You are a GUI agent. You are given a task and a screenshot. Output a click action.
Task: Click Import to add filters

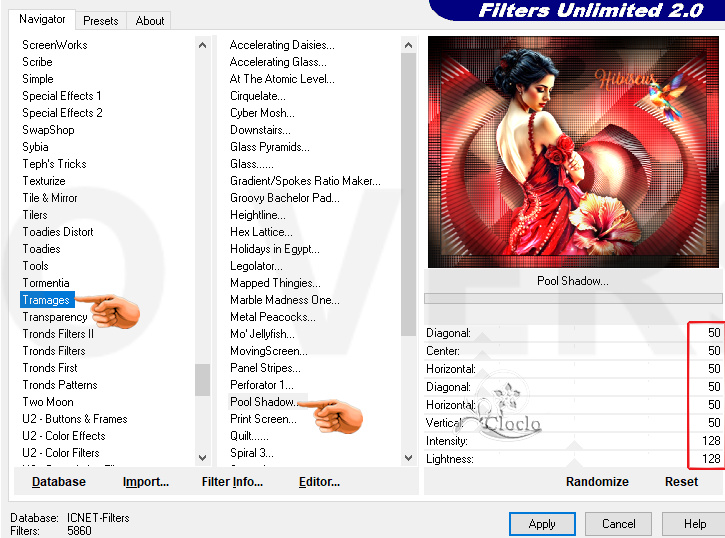coord(146,481)
